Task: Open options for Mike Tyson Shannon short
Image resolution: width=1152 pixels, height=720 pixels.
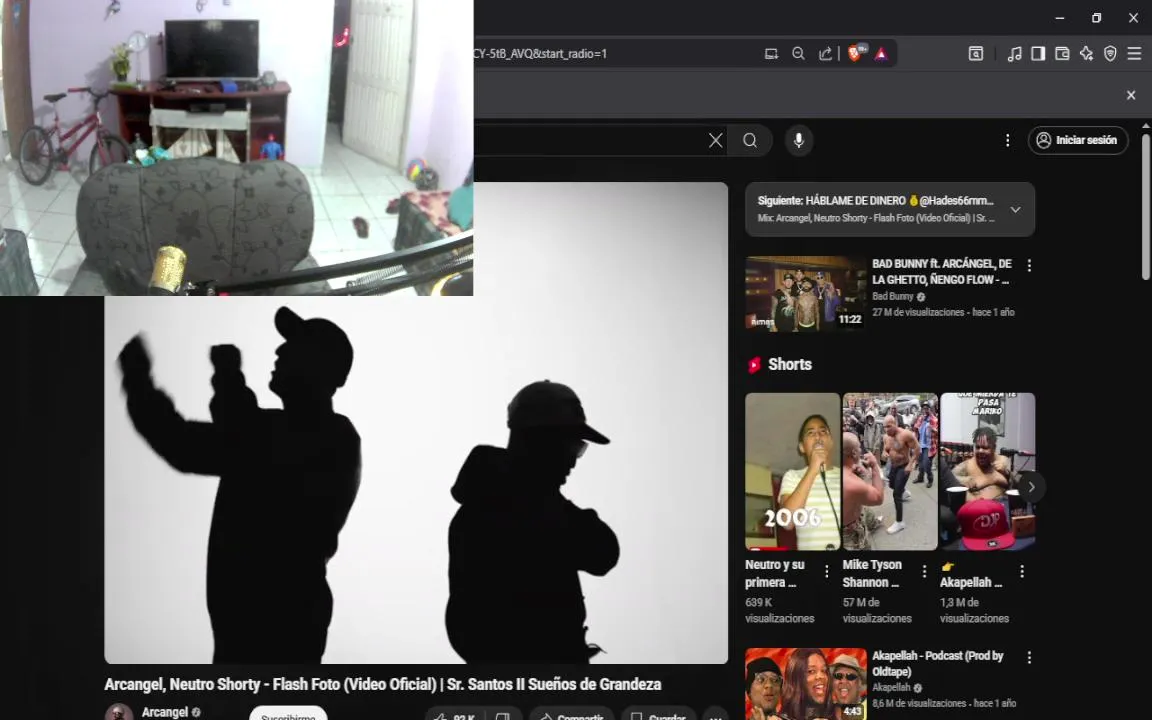Action: (x=924, y=571)
